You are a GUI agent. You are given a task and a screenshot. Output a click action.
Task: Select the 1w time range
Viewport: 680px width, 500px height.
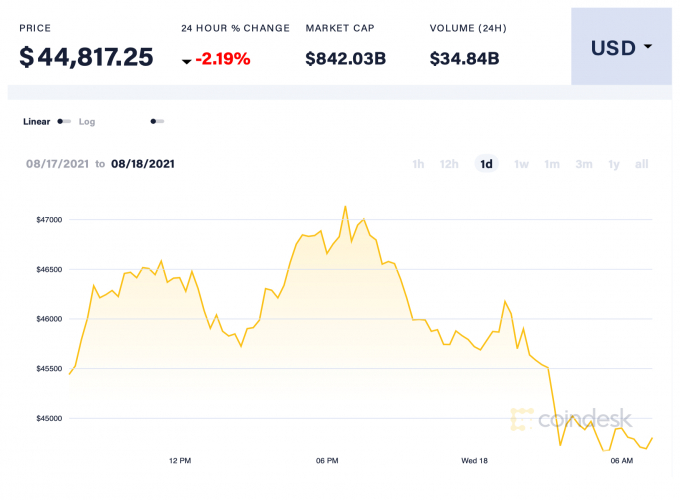pos(521,164)
